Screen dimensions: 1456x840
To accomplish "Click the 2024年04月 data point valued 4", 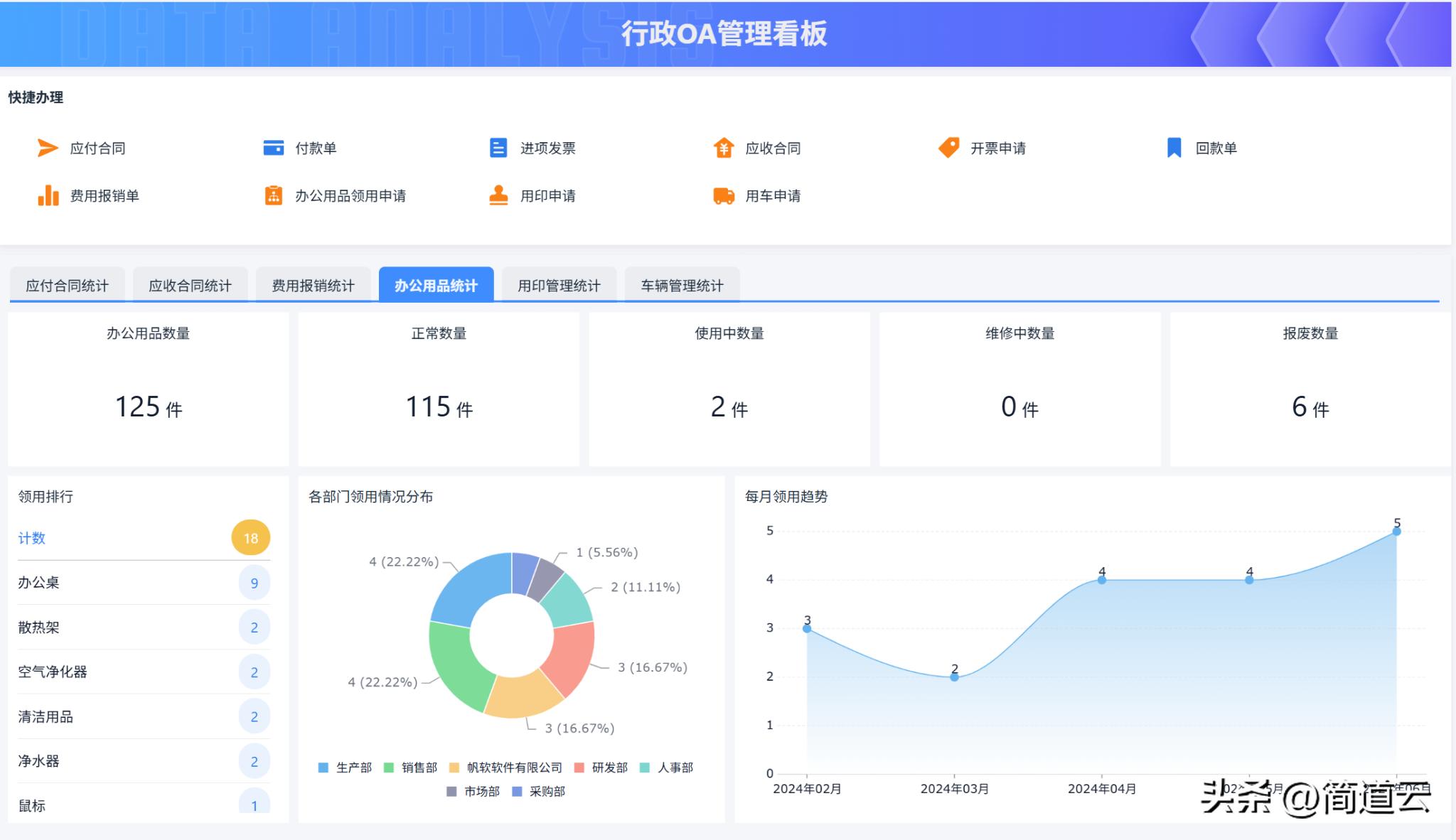I will click(x=1102, y=580).
